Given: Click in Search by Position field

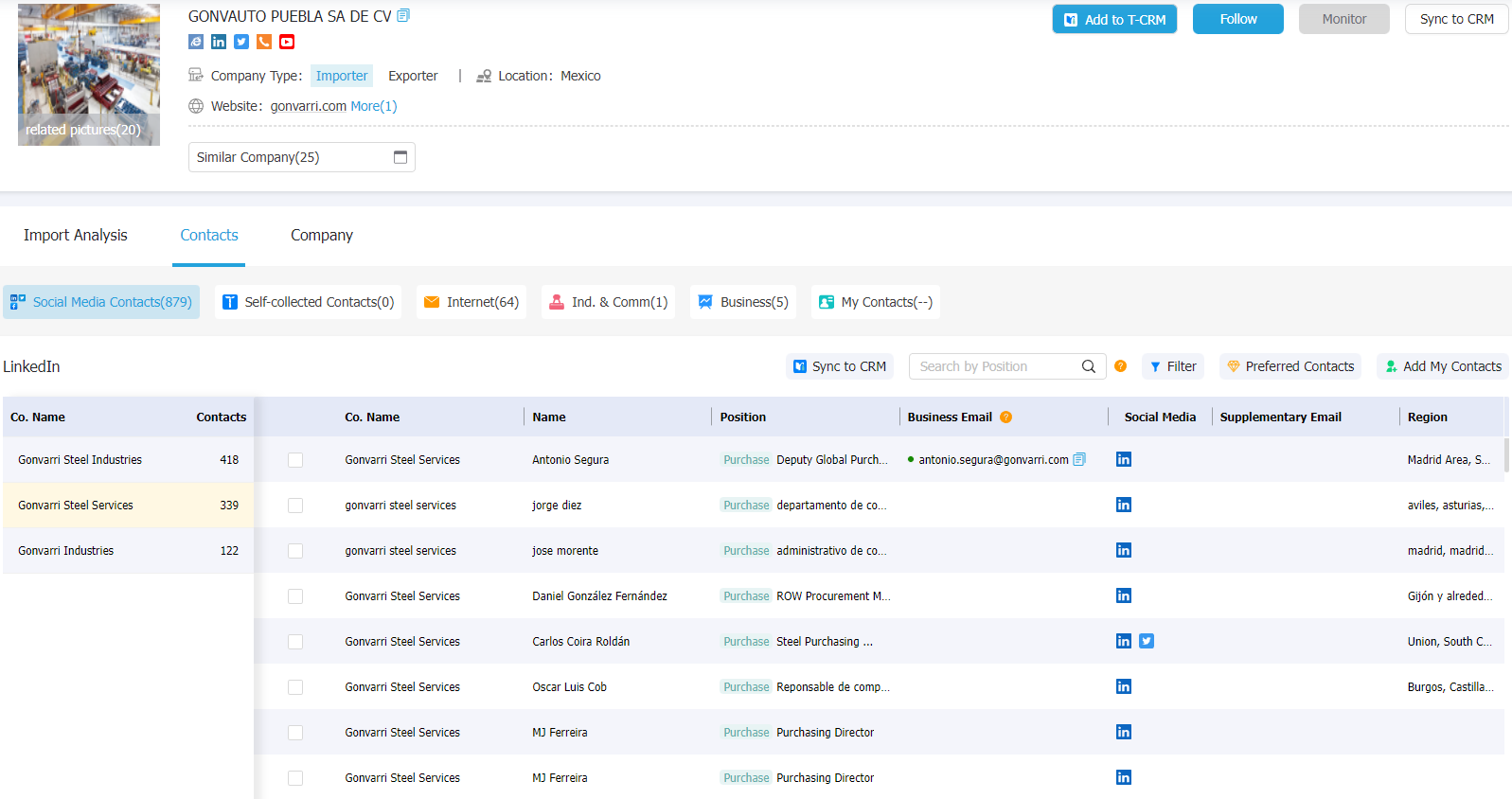Looking at the screenshot, I should coord(994,366).
